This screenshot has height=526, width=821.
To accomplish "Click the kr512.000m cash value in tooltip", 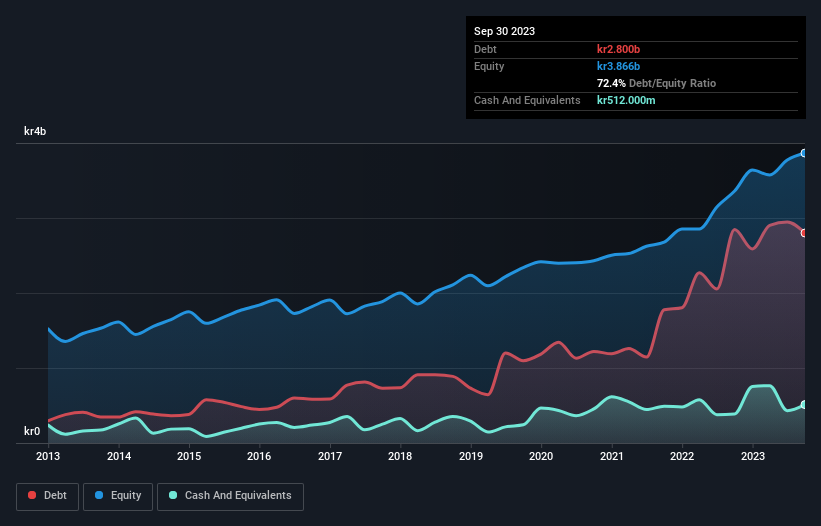I will [x=626, y=100].
